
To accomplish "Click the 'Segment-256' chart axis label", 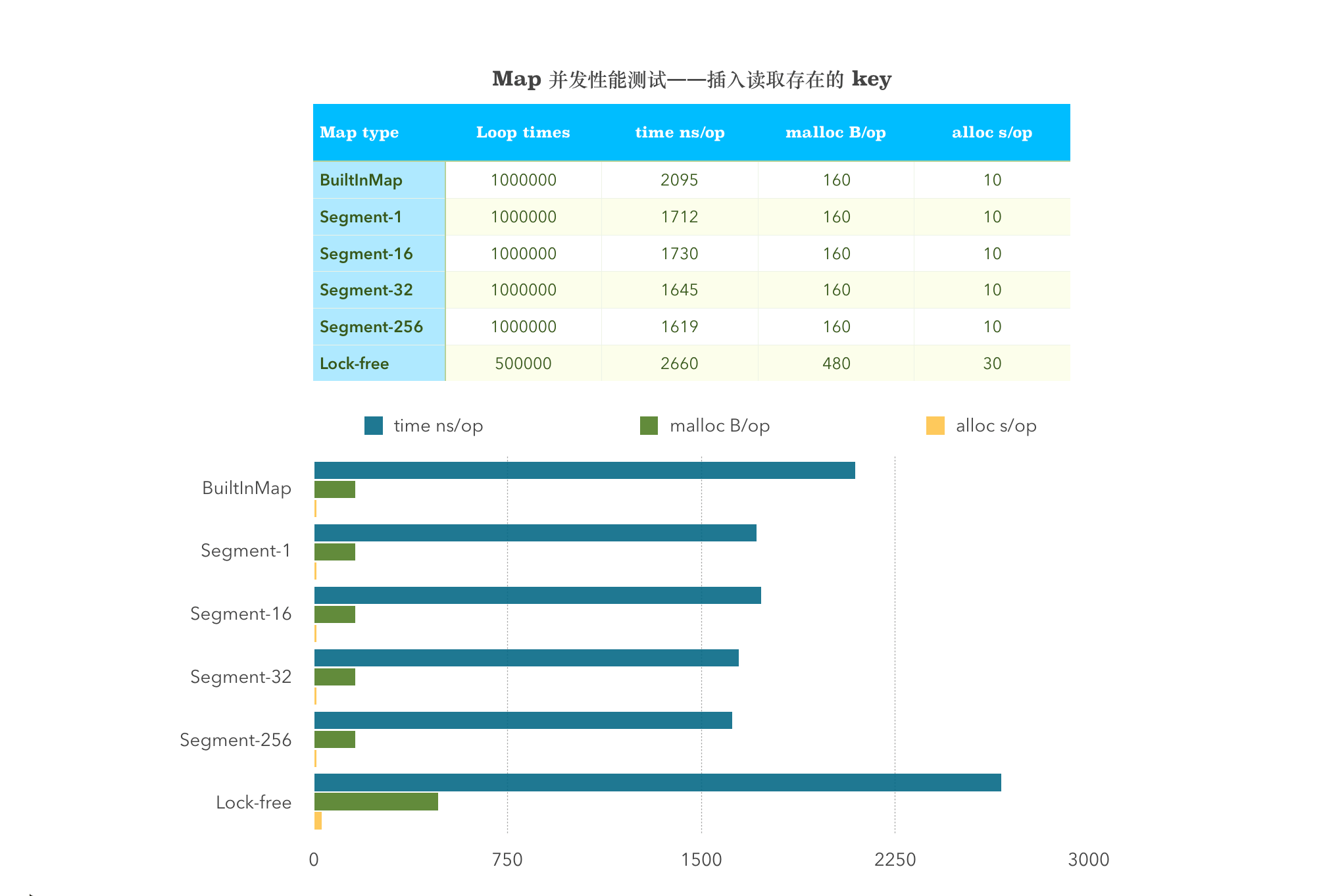I will (236, 740).
